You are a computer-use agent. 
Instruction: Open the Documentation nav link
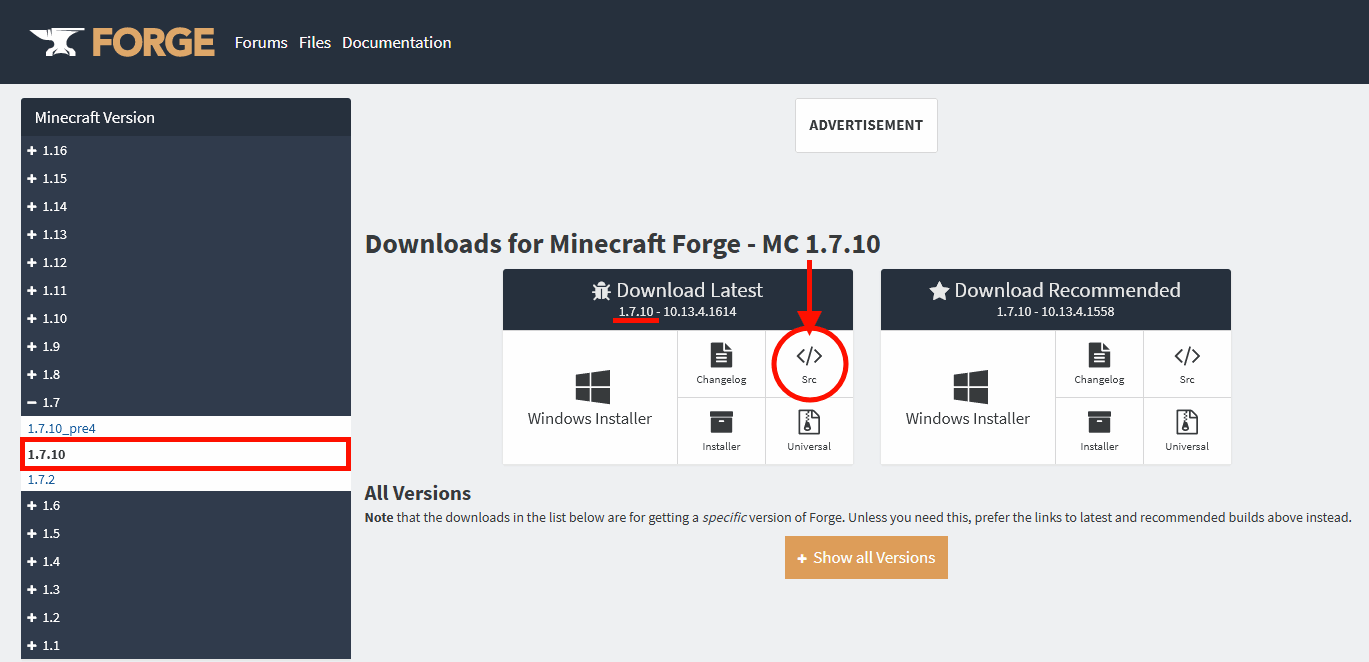[397, 43]
